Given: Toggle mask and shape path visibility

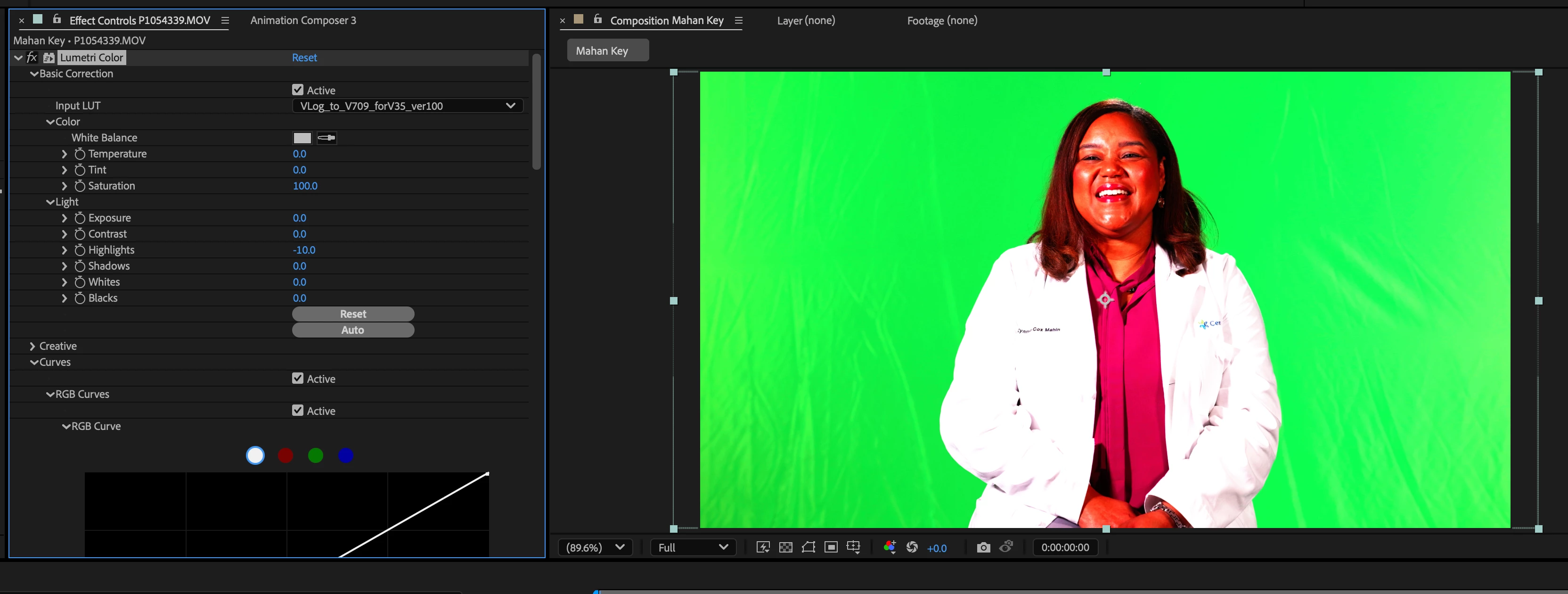Looking at the screenshot, I should [808, 547].
